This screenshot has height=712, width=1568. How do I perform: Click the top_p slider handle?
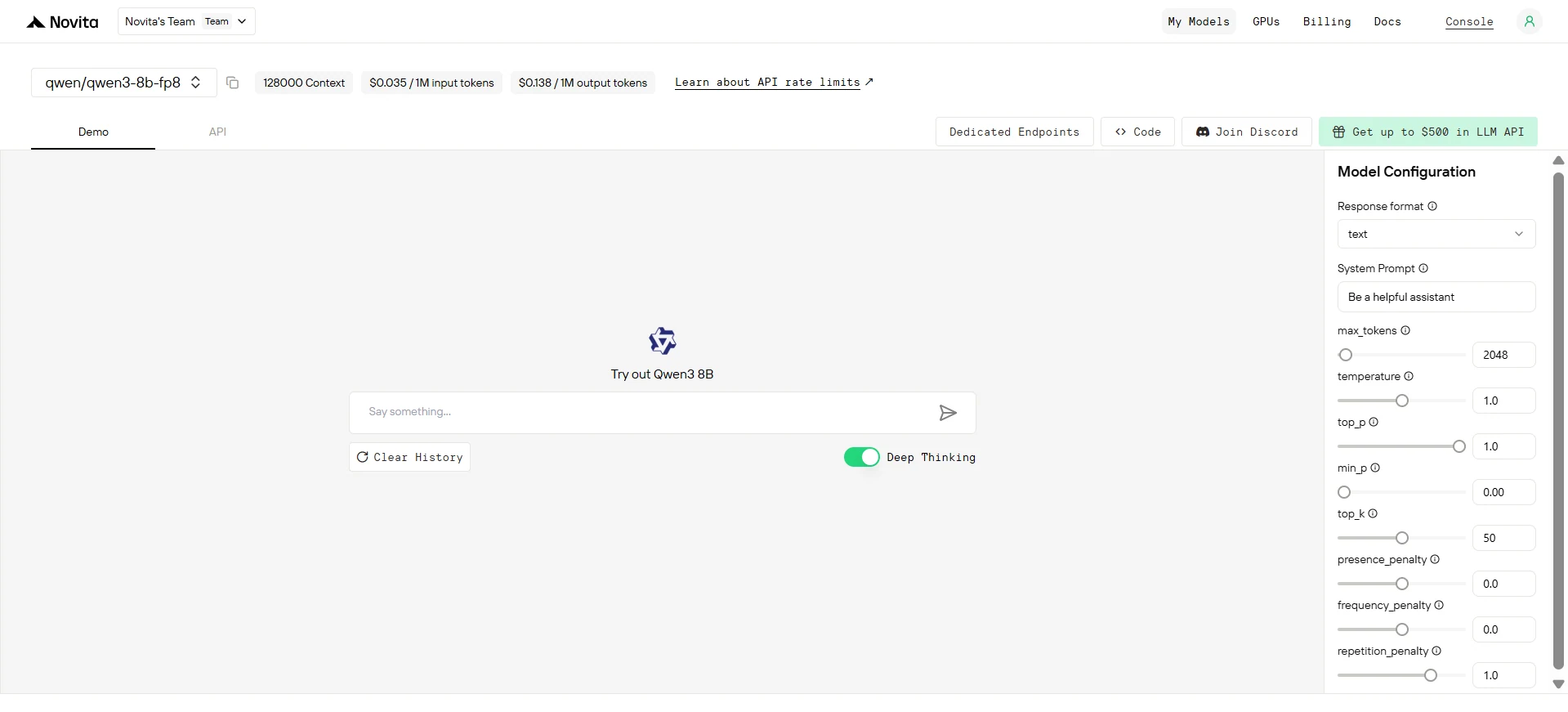tap(1459, 446)
